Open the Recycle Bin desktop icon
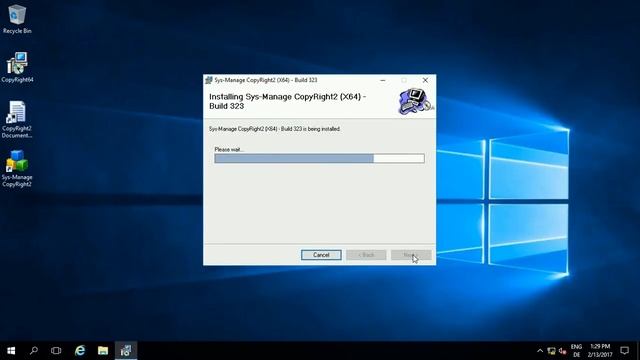The image size is (640, 360). point(17,19)
